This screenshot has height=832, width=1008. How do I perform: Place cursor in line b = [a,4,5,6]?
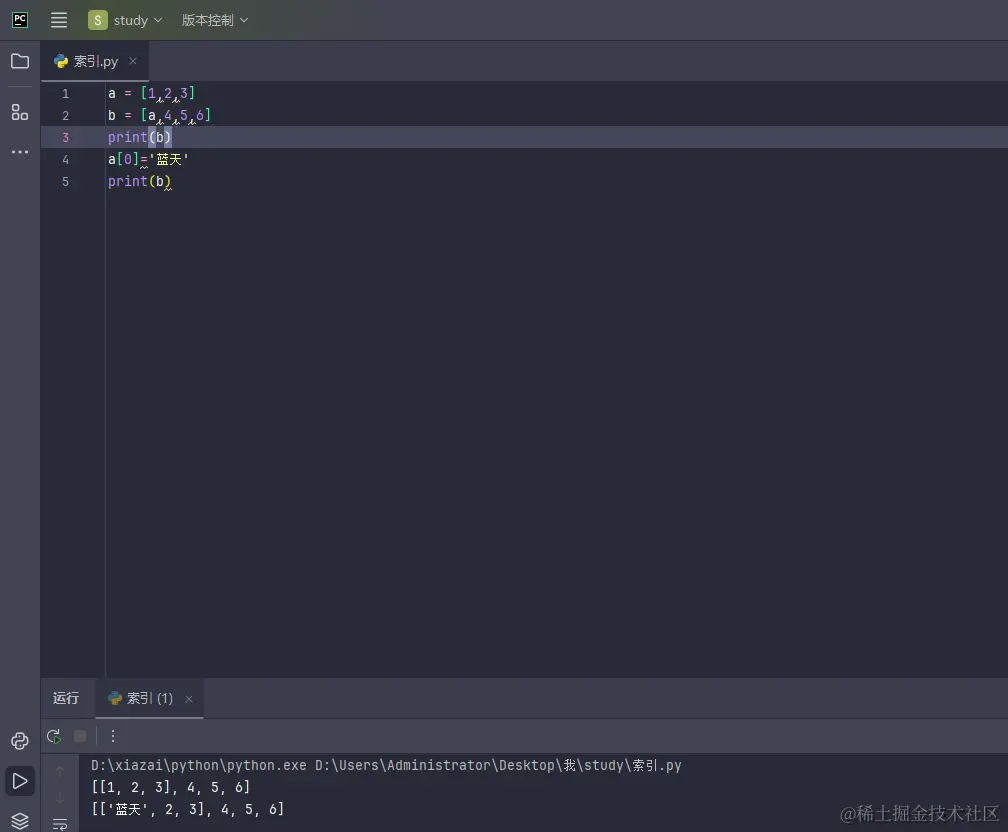(x=159, y=116)
